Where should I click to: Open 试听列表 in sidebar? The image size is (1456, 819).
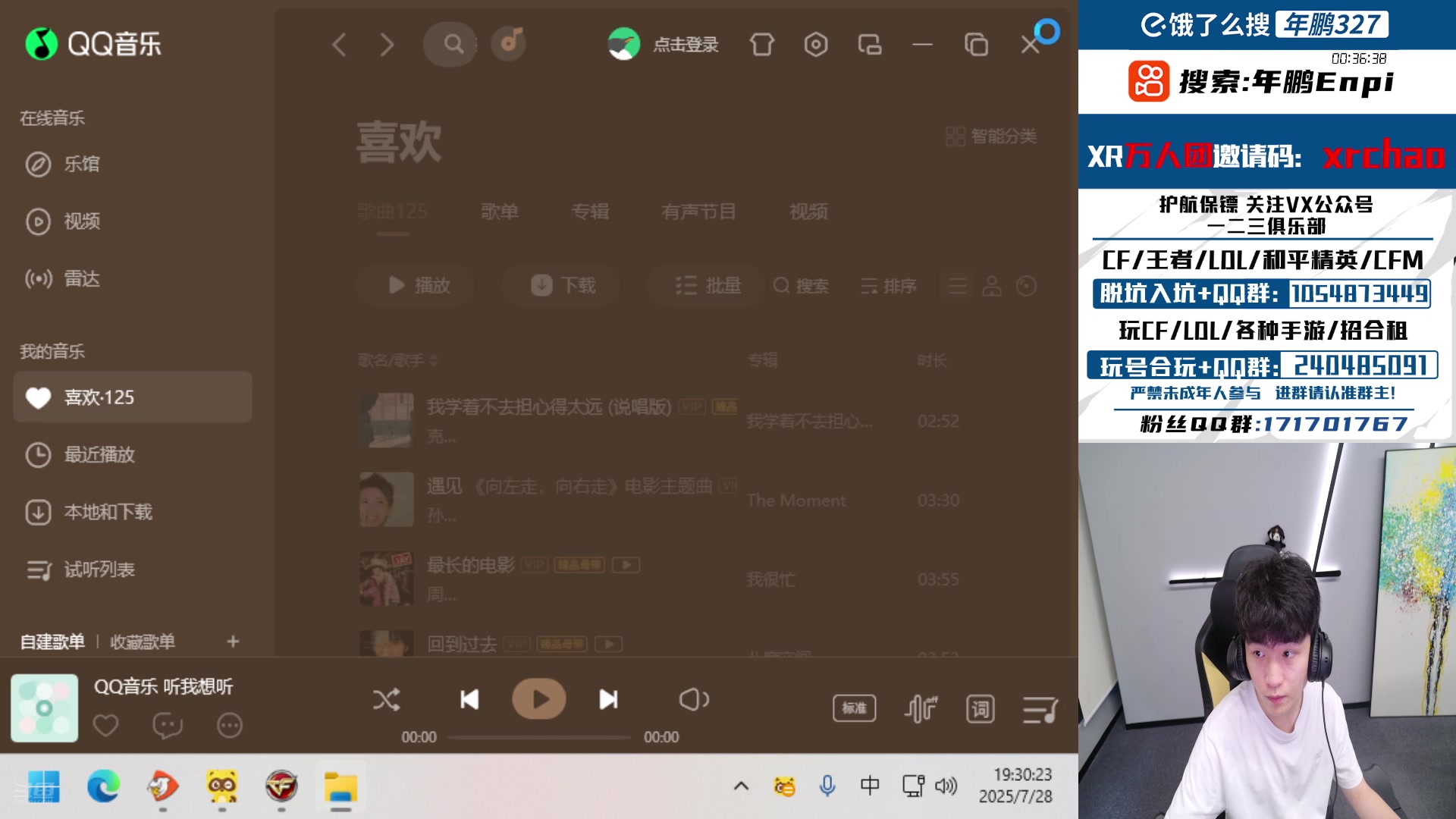(80, 570)
